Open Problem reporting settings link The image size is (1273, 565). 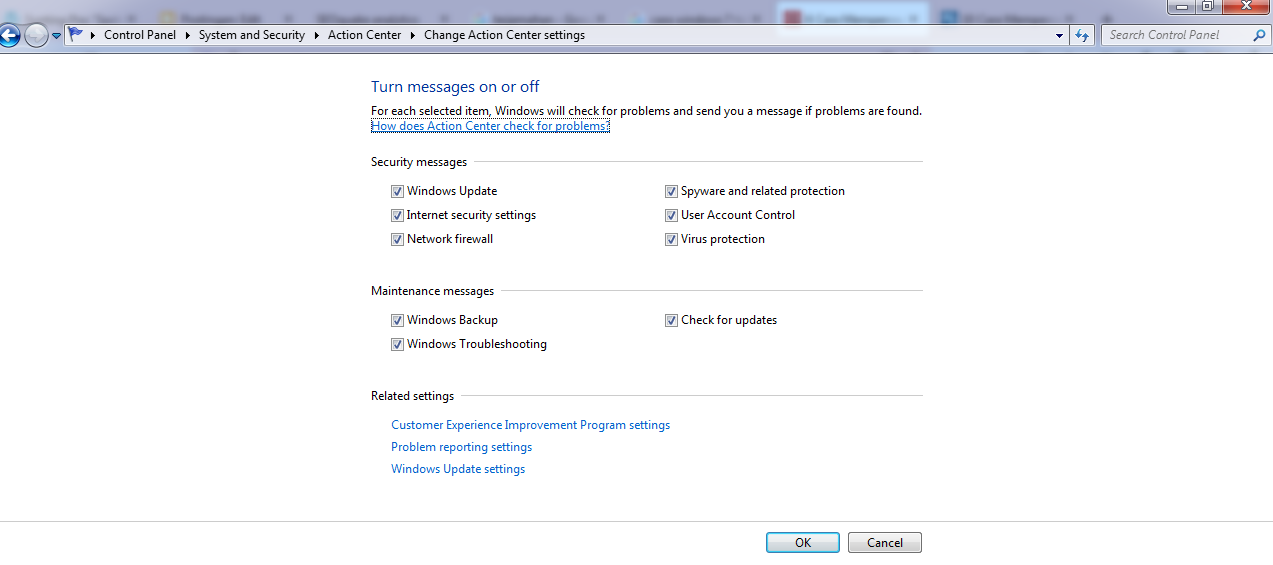pyautogui.click(x=461, y=447)
